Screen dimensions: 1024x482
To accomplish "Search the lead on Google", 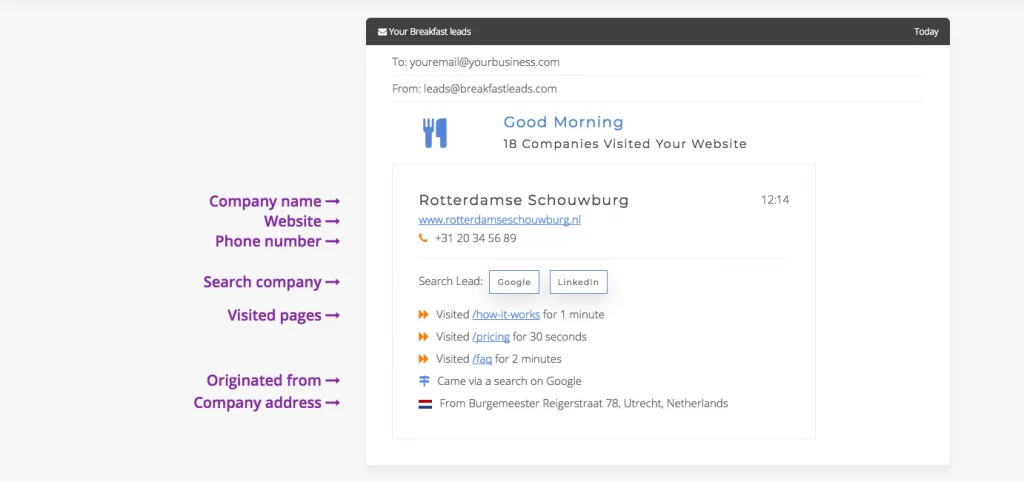I will tap(514, 282).
